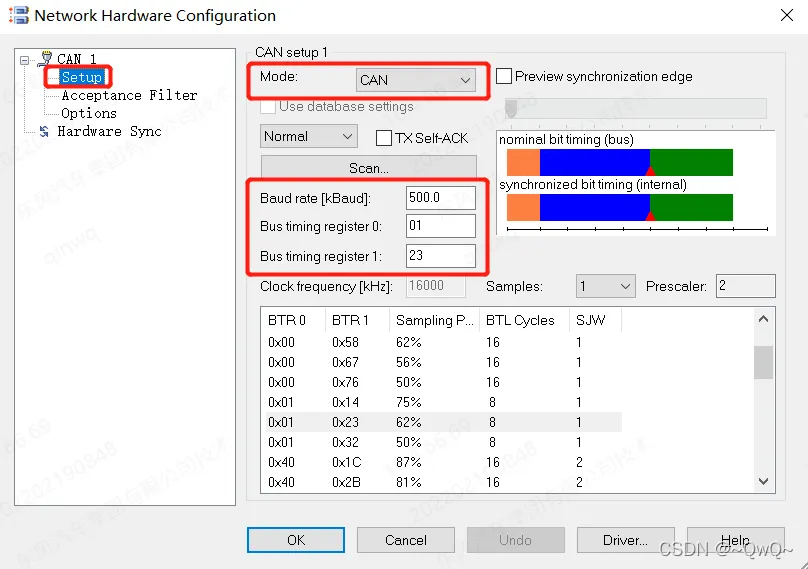Select the 0x01 0x14 75% timing row

click(440, 402)
